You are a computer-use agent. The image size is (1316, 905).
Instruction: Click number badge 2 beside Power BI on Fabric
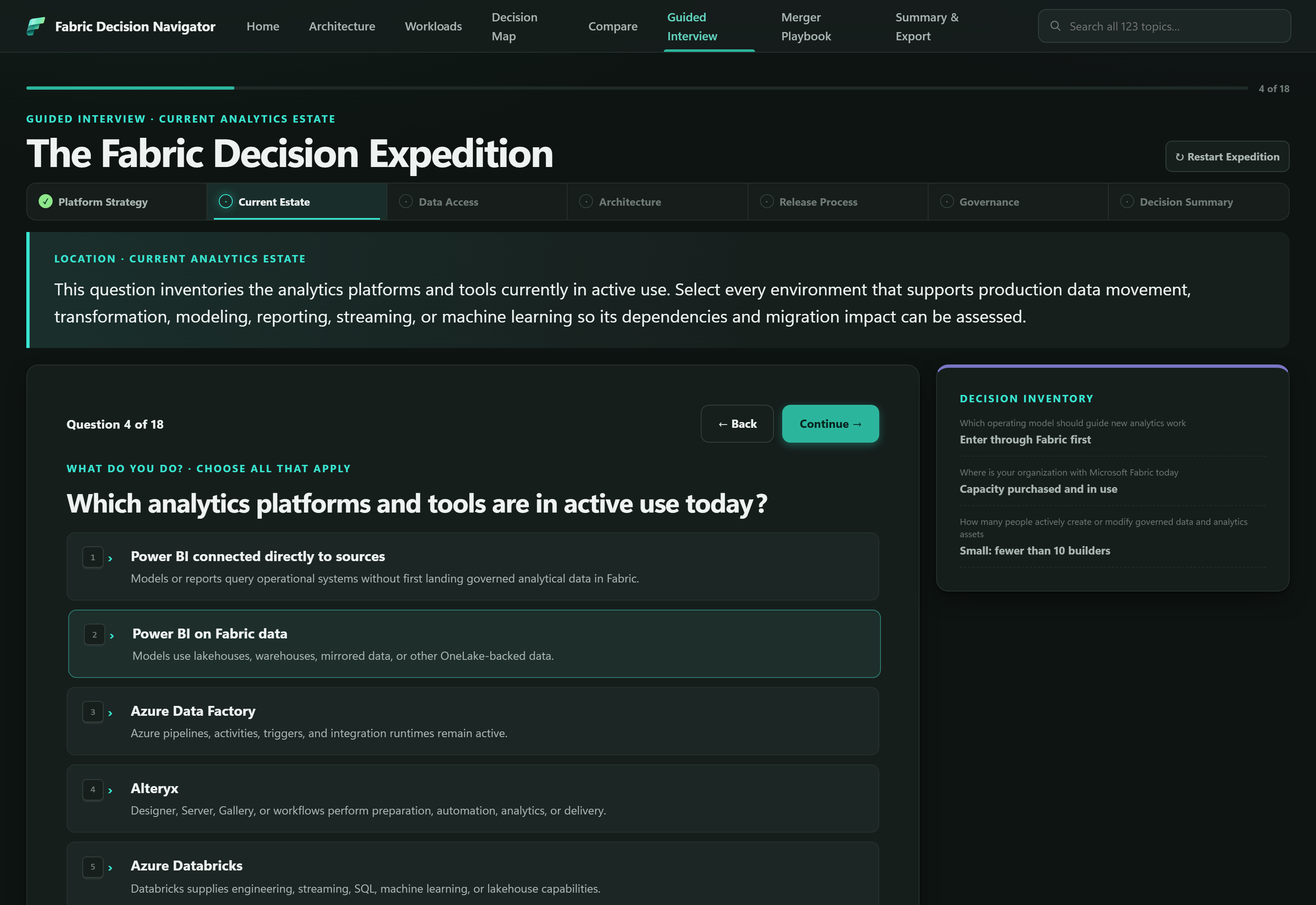95,634
